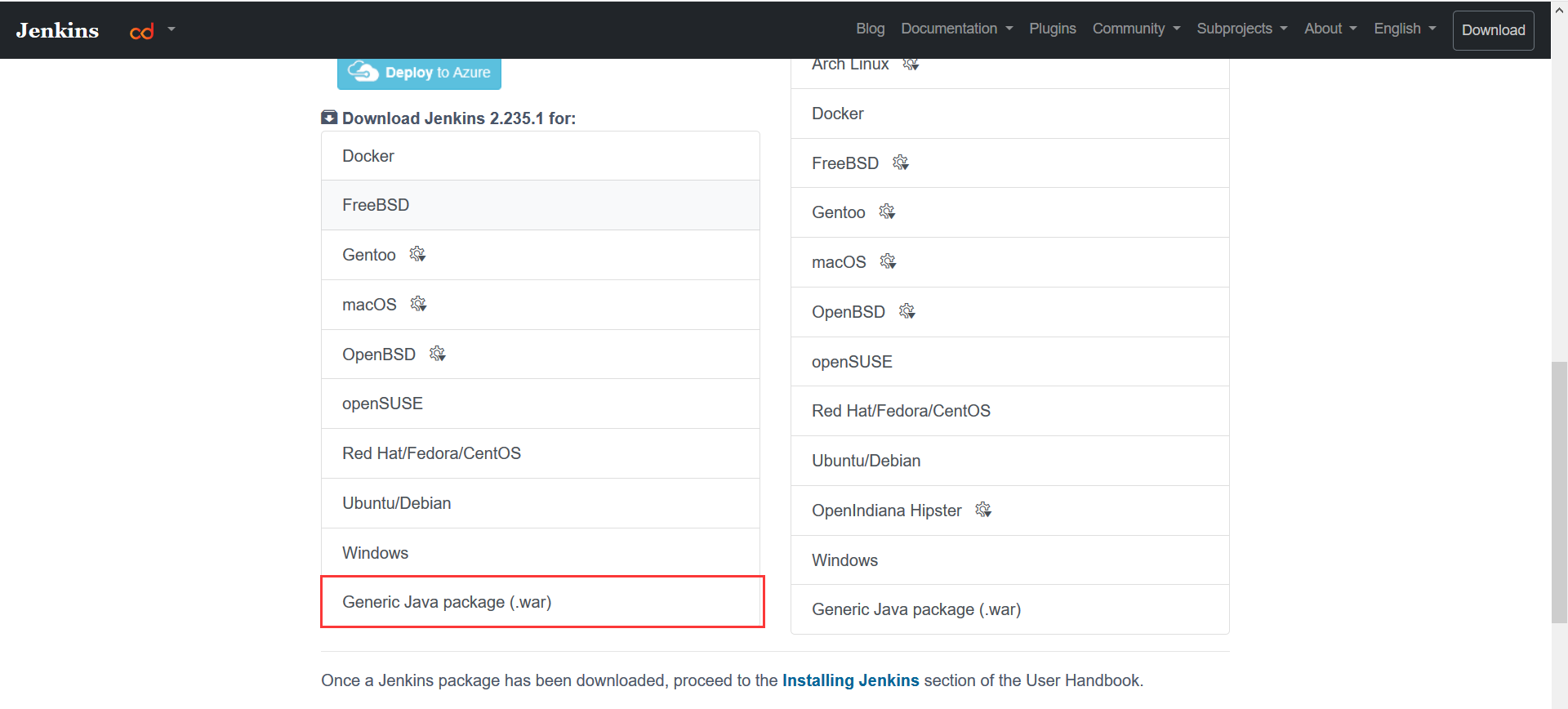The height and width of the screenshot is (709, 1568).
Task: Open the CD Foundation logo icon
Action: click(x=142, y=31)
